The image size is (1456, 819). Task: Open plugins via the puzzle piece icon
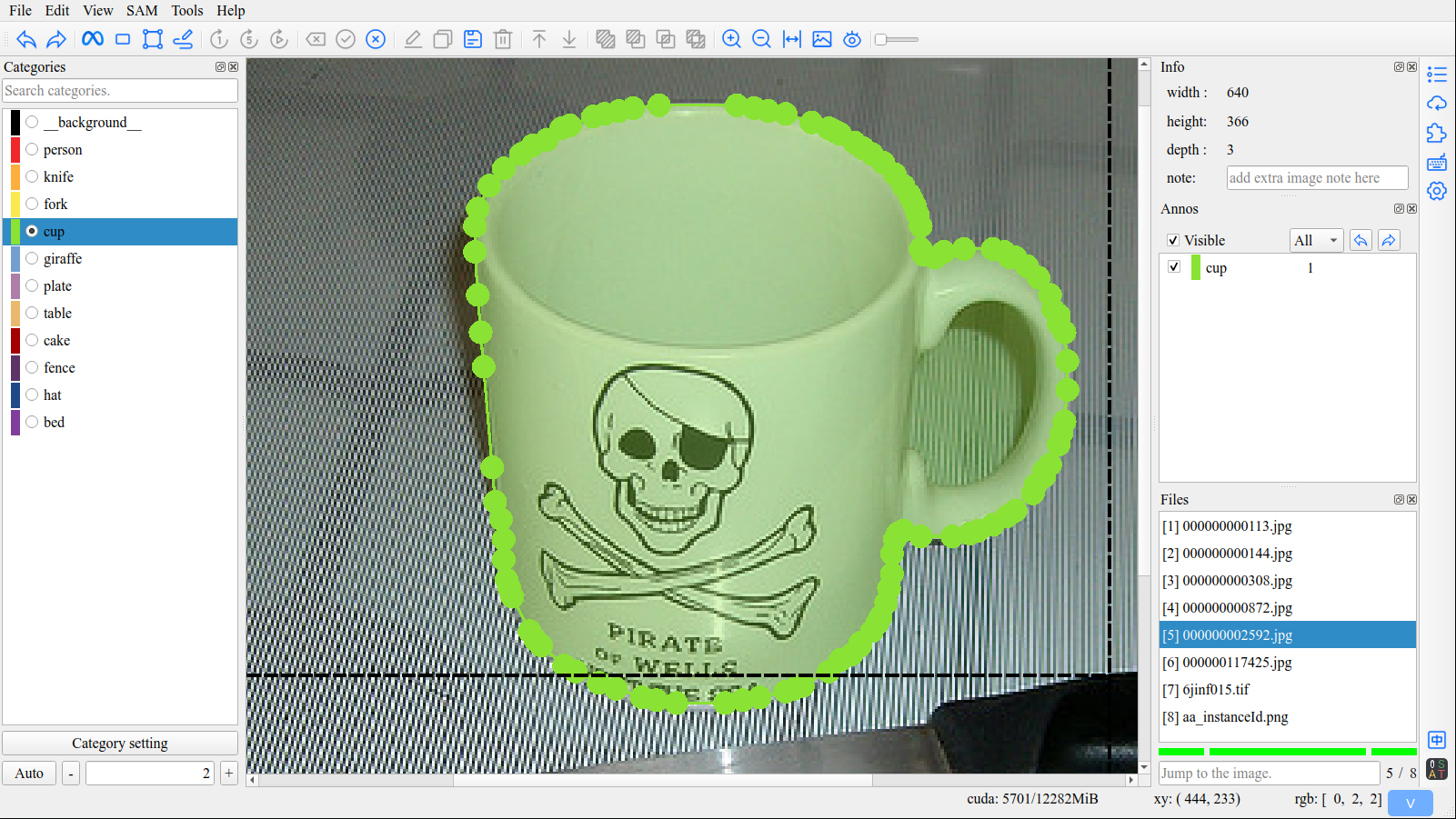[x=1437, y=133]
